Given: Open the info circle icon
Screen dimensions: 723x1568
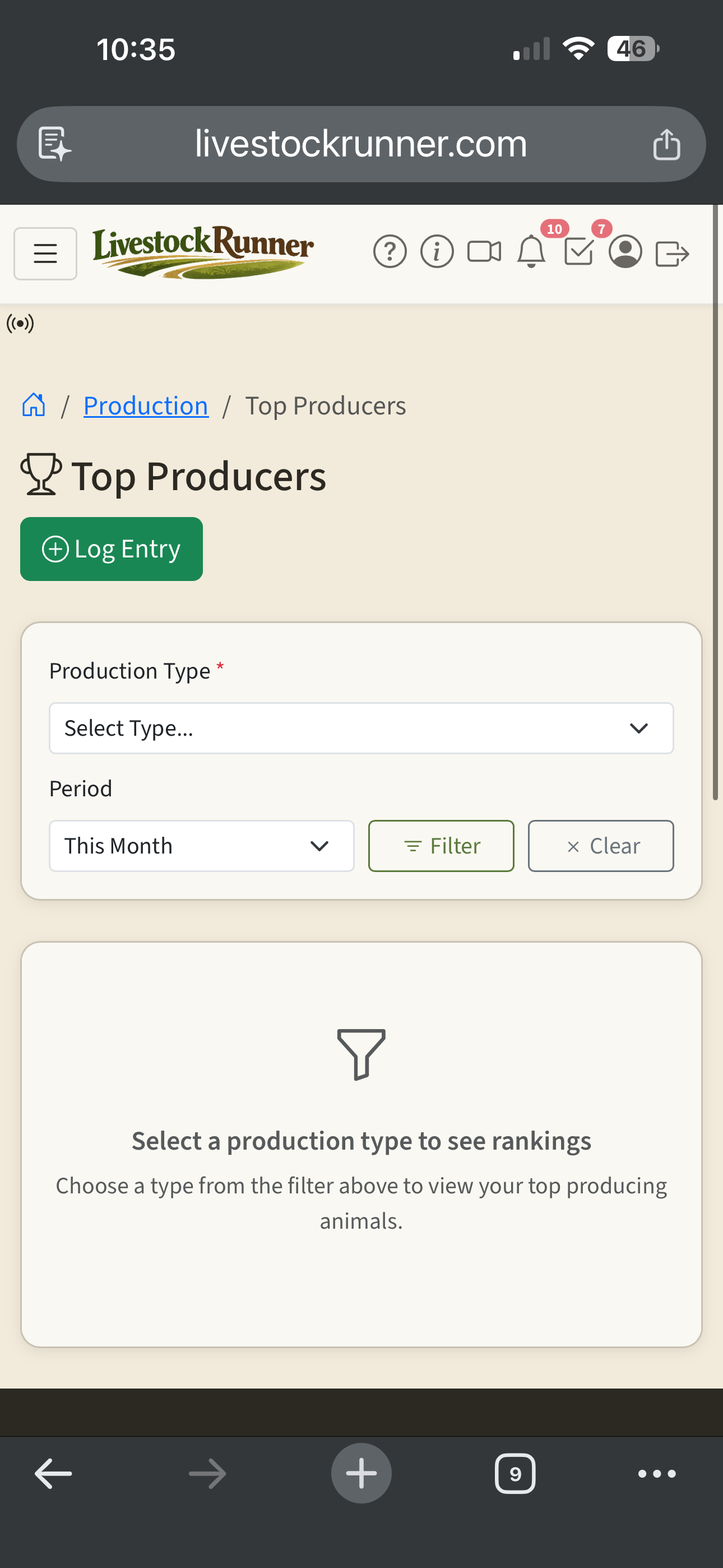Looking at the screenshot, I should point(437,251).
